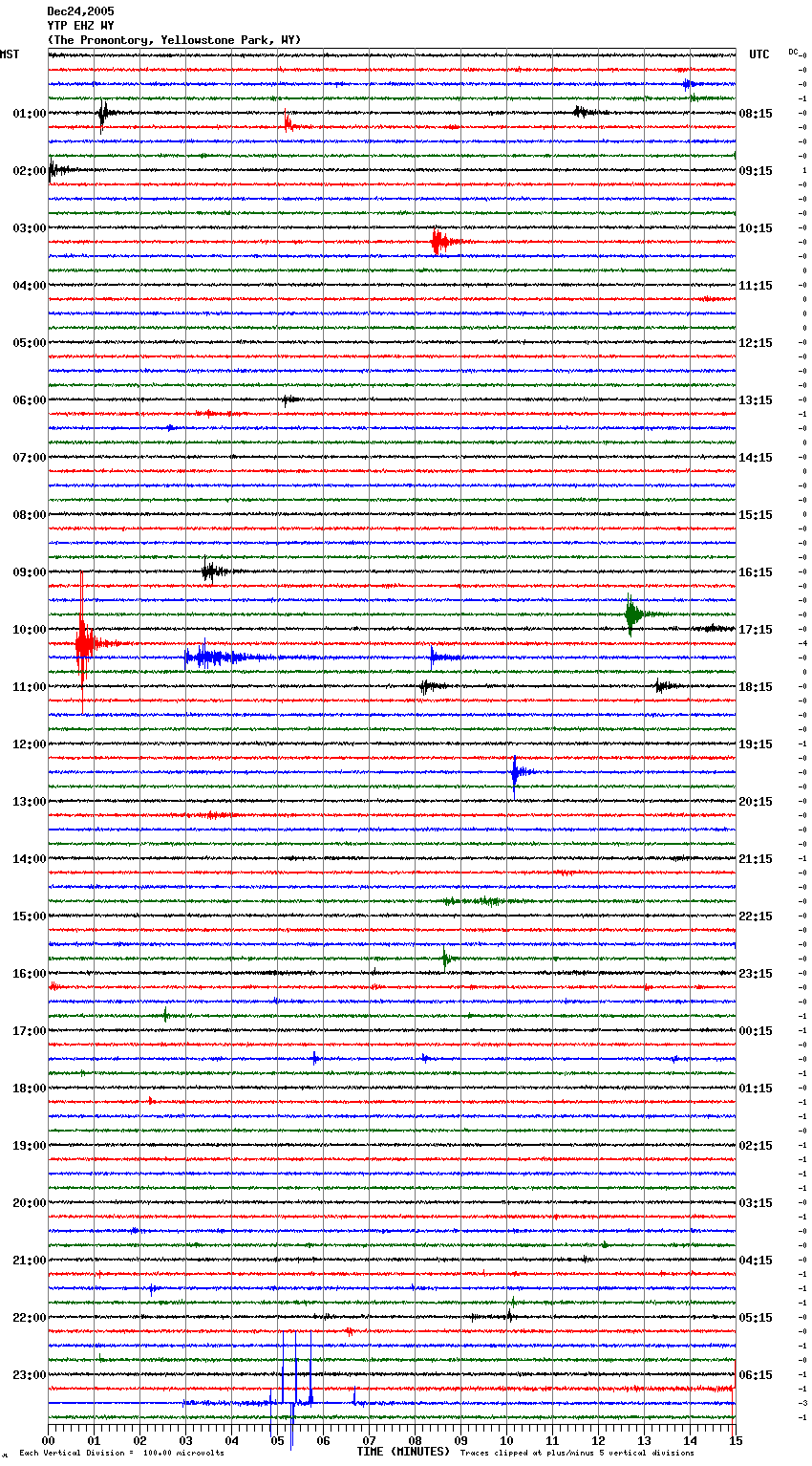Click the "20:15" UTC time label
Screen dimensions: 812x1466
pyautogui.click(x=756, y=802)
